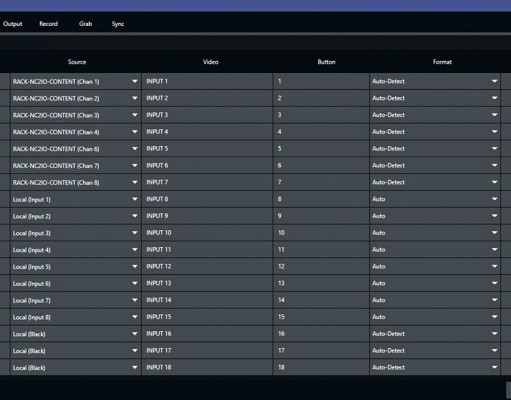Open the Grab tab
This screenshot has height=400, width=511.
[86, 24]
